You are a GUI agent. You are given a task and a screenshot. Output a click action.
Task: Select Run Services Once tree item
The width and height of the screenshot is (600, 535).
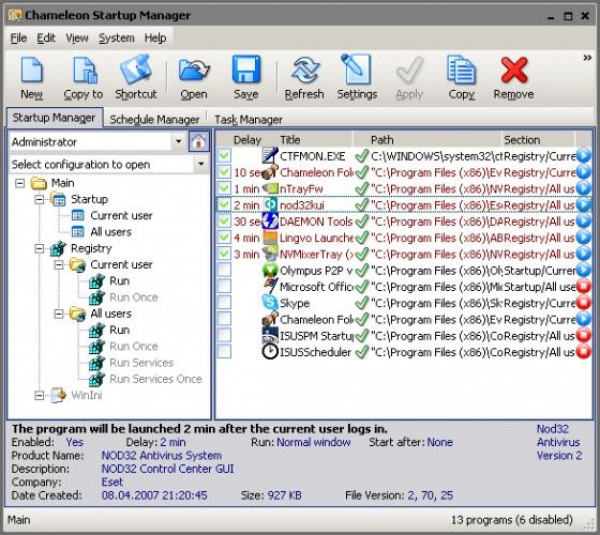[155, 379]
